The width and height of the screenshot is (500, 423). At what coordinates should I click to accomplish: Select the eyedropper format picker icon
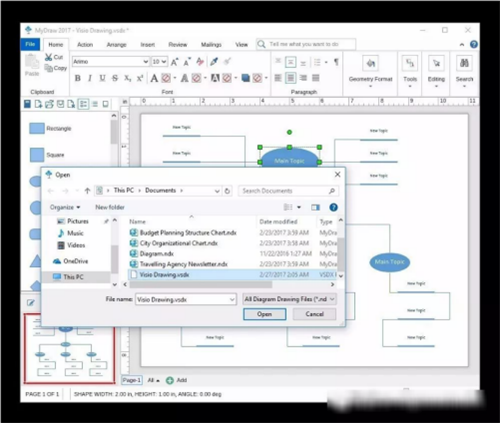point(214,61)
